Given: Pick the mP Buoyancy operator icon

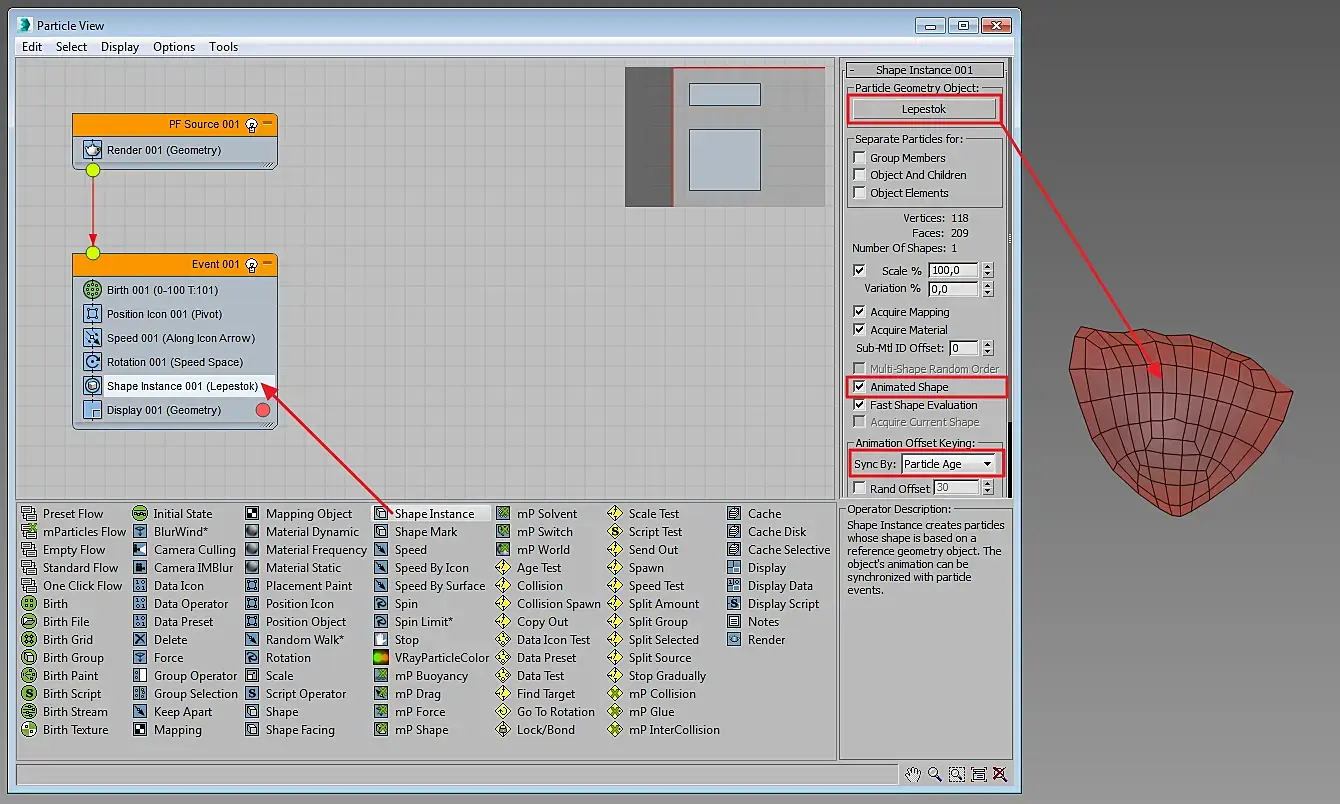Looking at the screenshot, I should 381,676.
